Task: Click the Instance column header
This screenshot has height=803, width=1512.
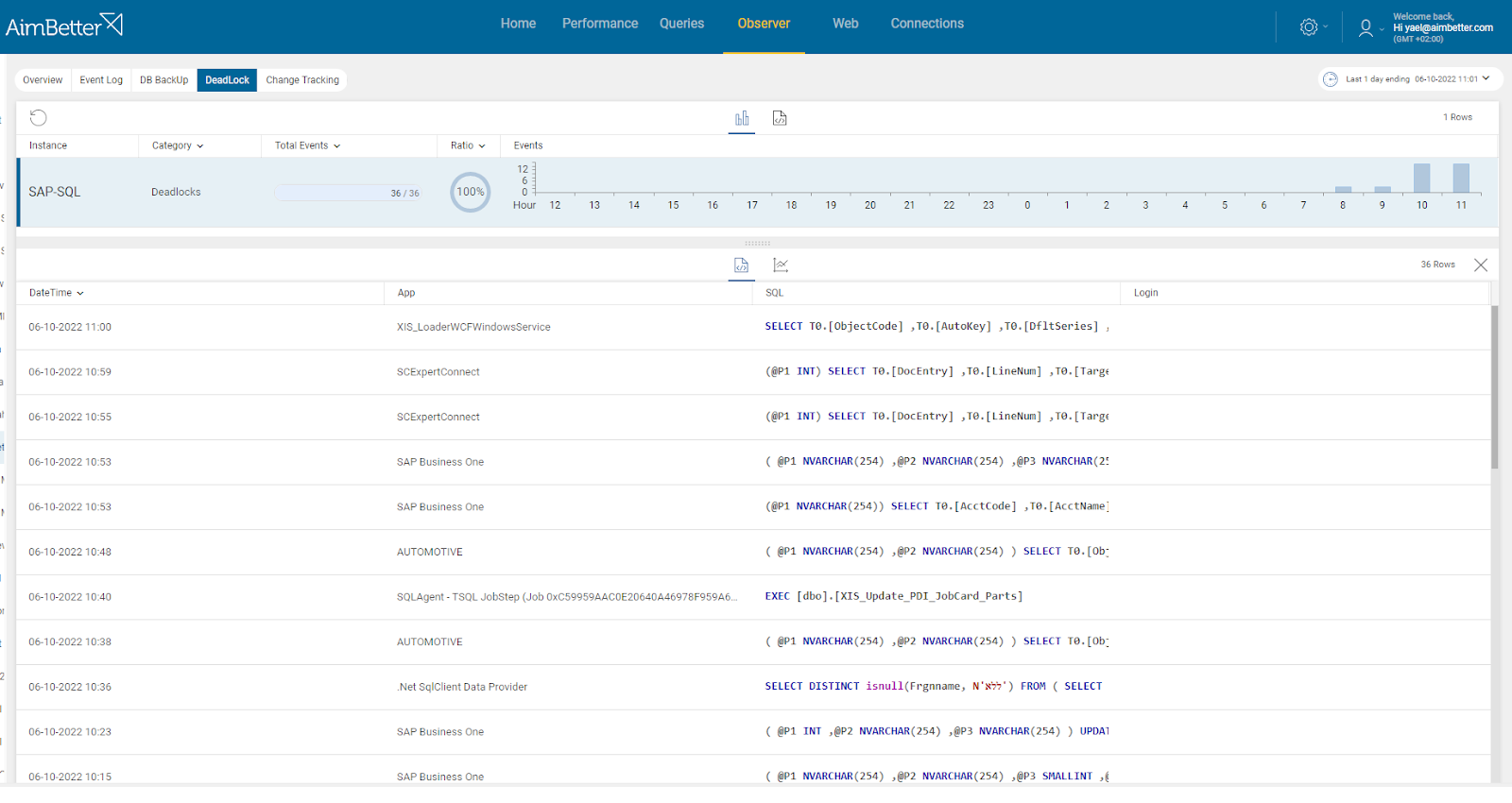Action: pyautogui.click(x=48, y=145)
